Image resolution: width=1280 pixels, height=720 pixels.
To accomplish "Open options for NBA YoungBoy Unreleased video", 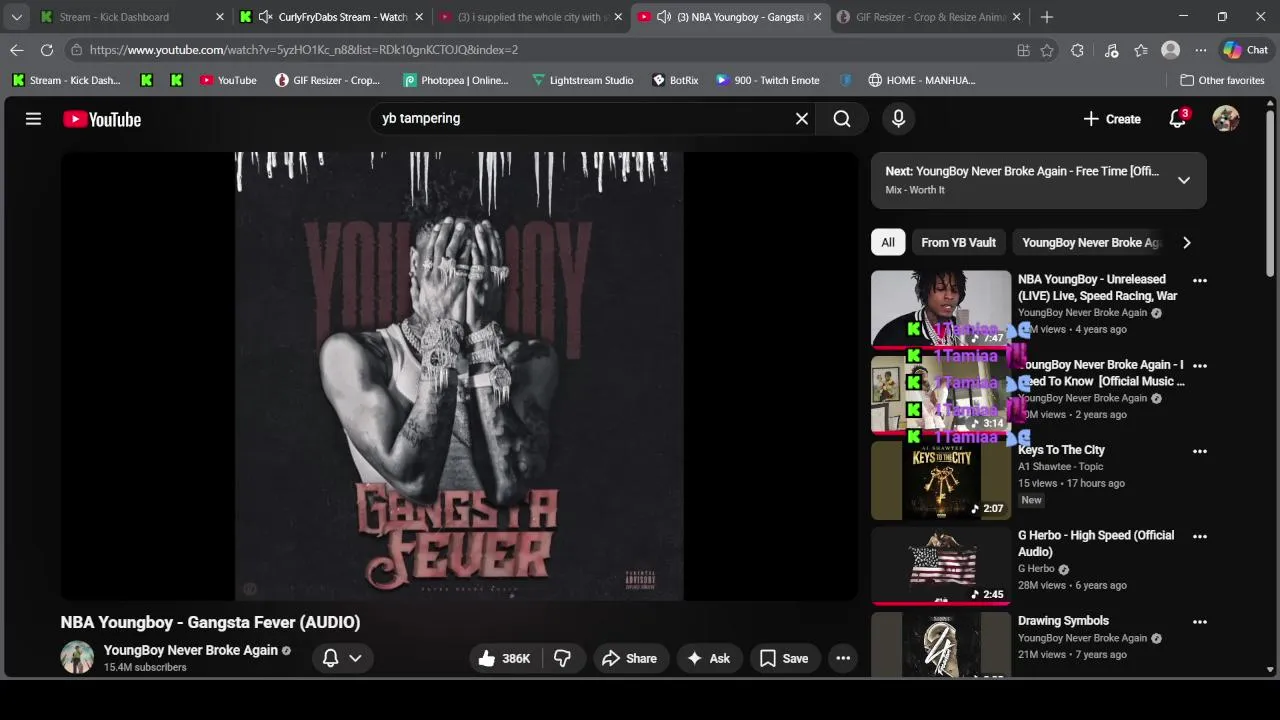I will 1200,280.
